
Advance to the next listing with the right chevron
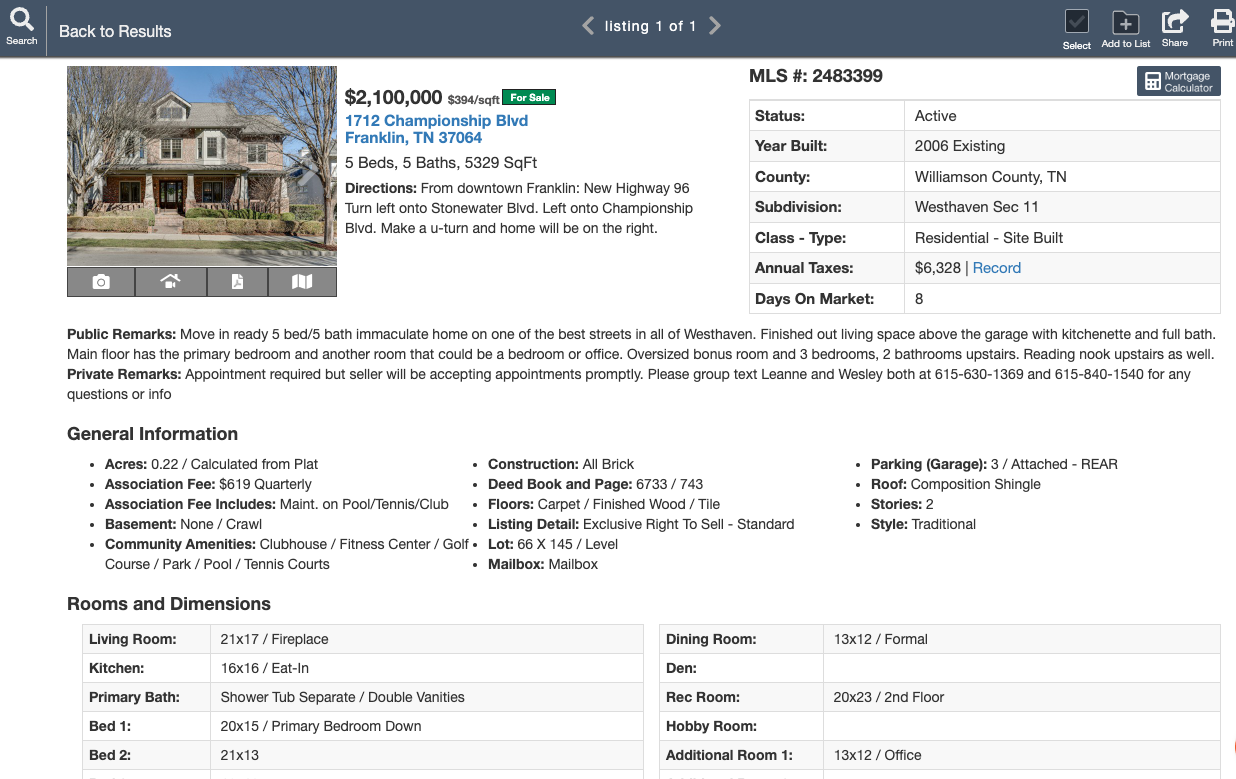(714, 25)
